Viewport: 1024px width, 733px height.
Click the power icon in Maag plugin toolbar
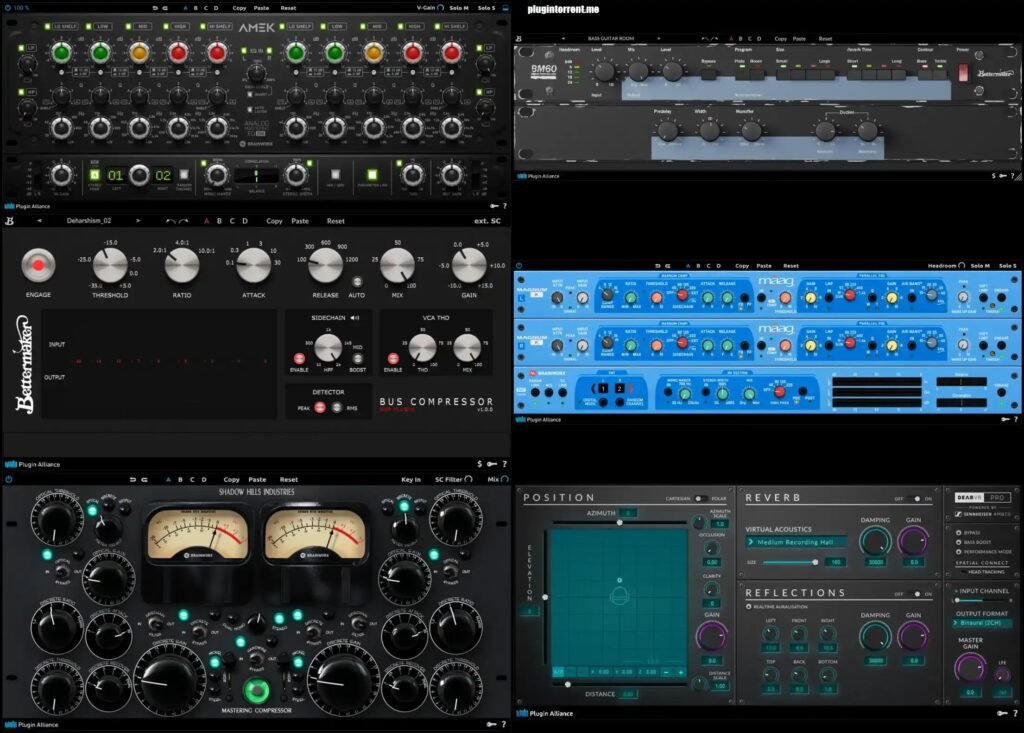coord(519,266)
